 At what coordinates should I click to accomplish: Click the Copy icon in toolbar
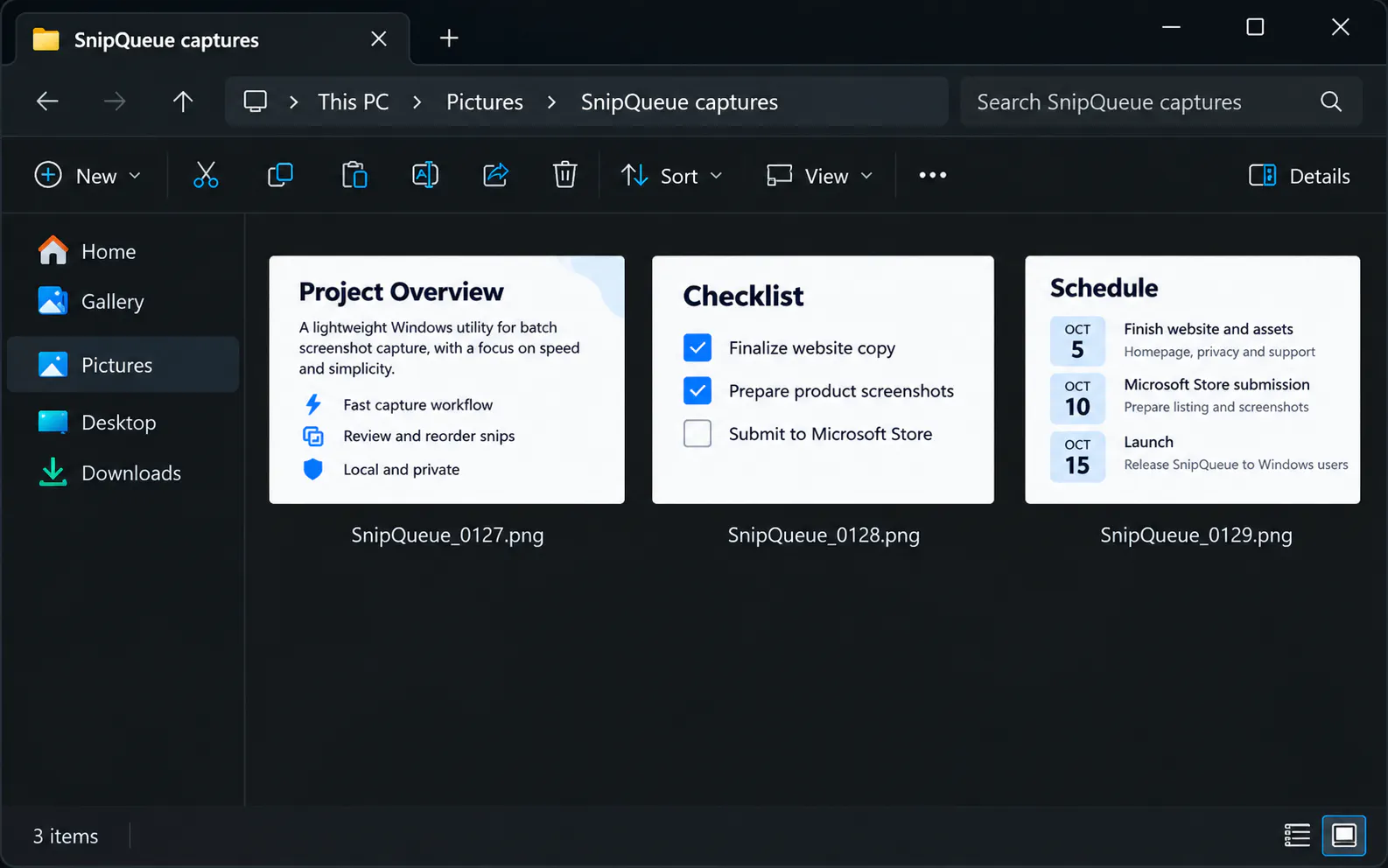(x=280, y=175)
